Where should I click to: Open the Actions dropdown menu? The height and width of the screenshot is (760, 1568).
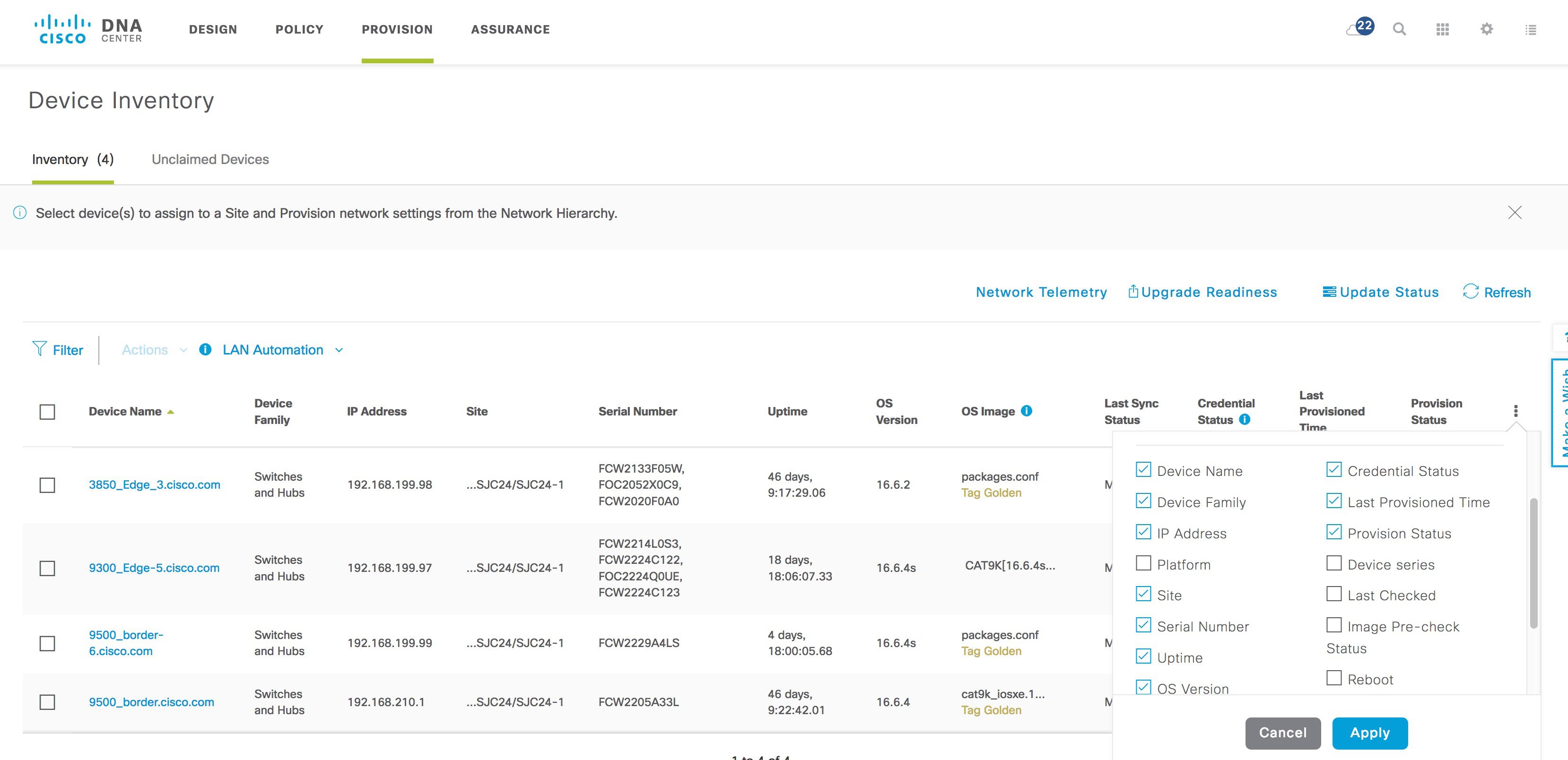tap(154, 350)
